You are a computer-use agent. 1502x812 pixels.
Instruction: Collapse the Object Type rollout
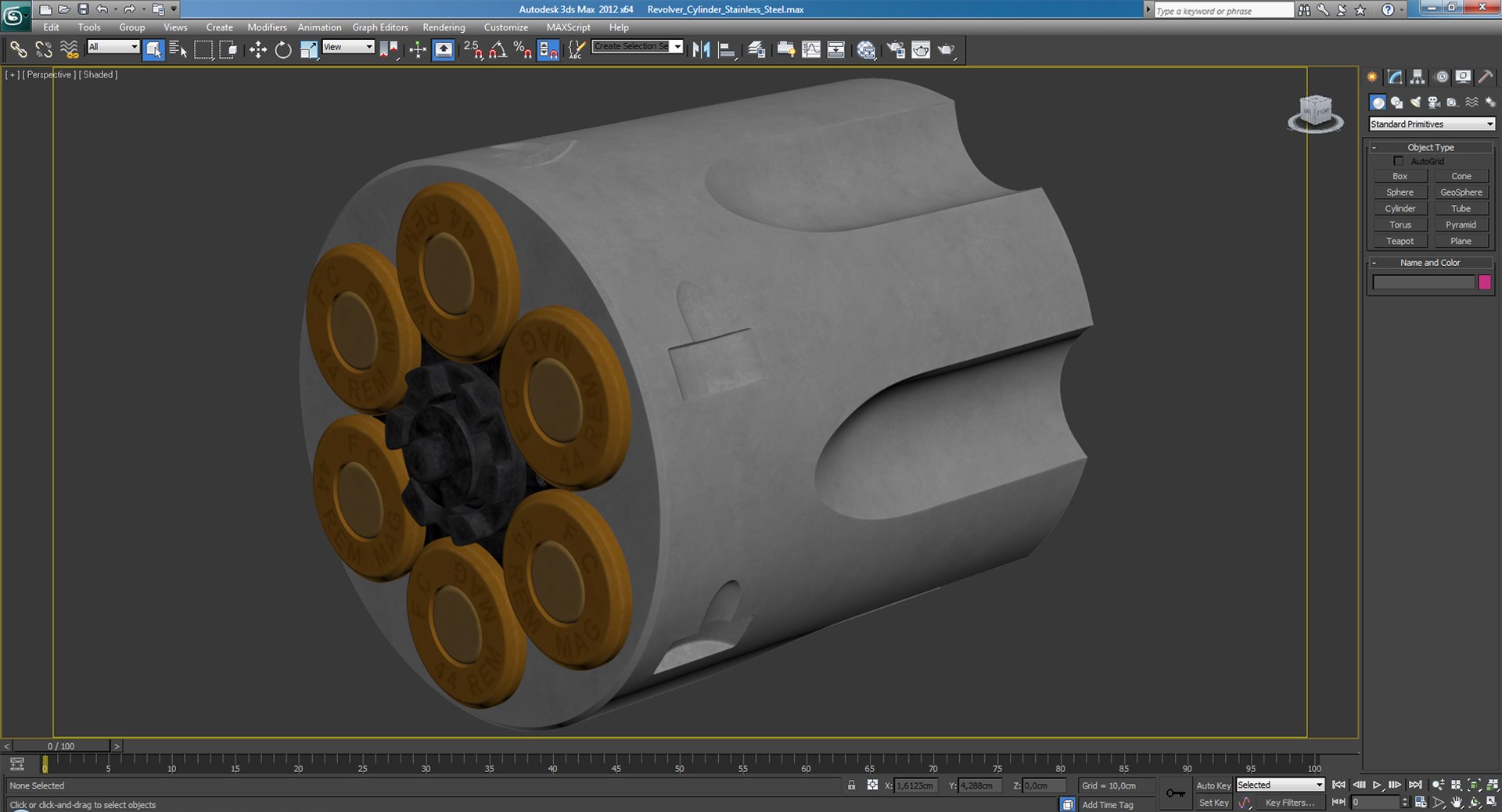[1431, 147]
